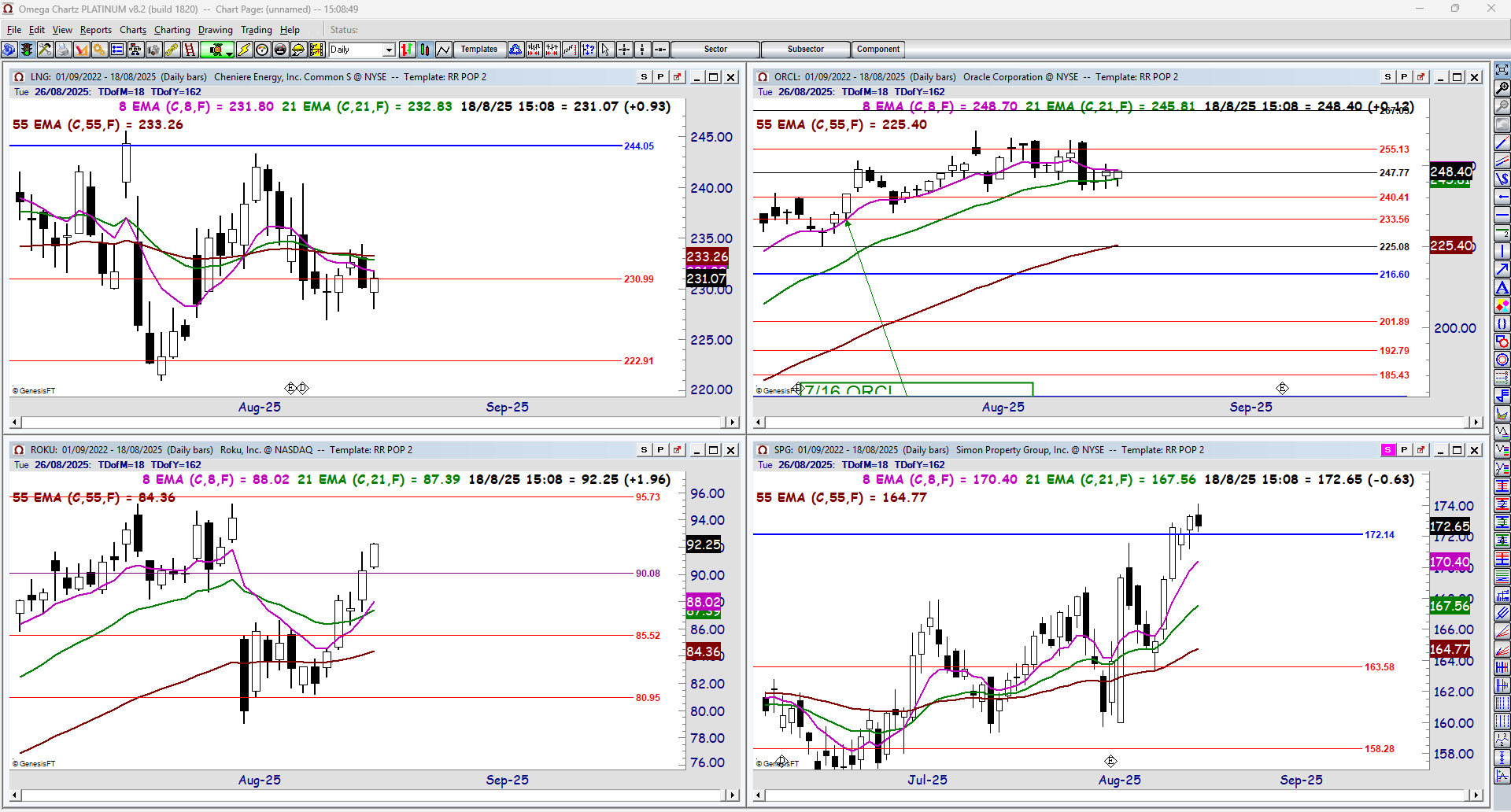Click the LNG chart pop-out icon

click(677, 77)
